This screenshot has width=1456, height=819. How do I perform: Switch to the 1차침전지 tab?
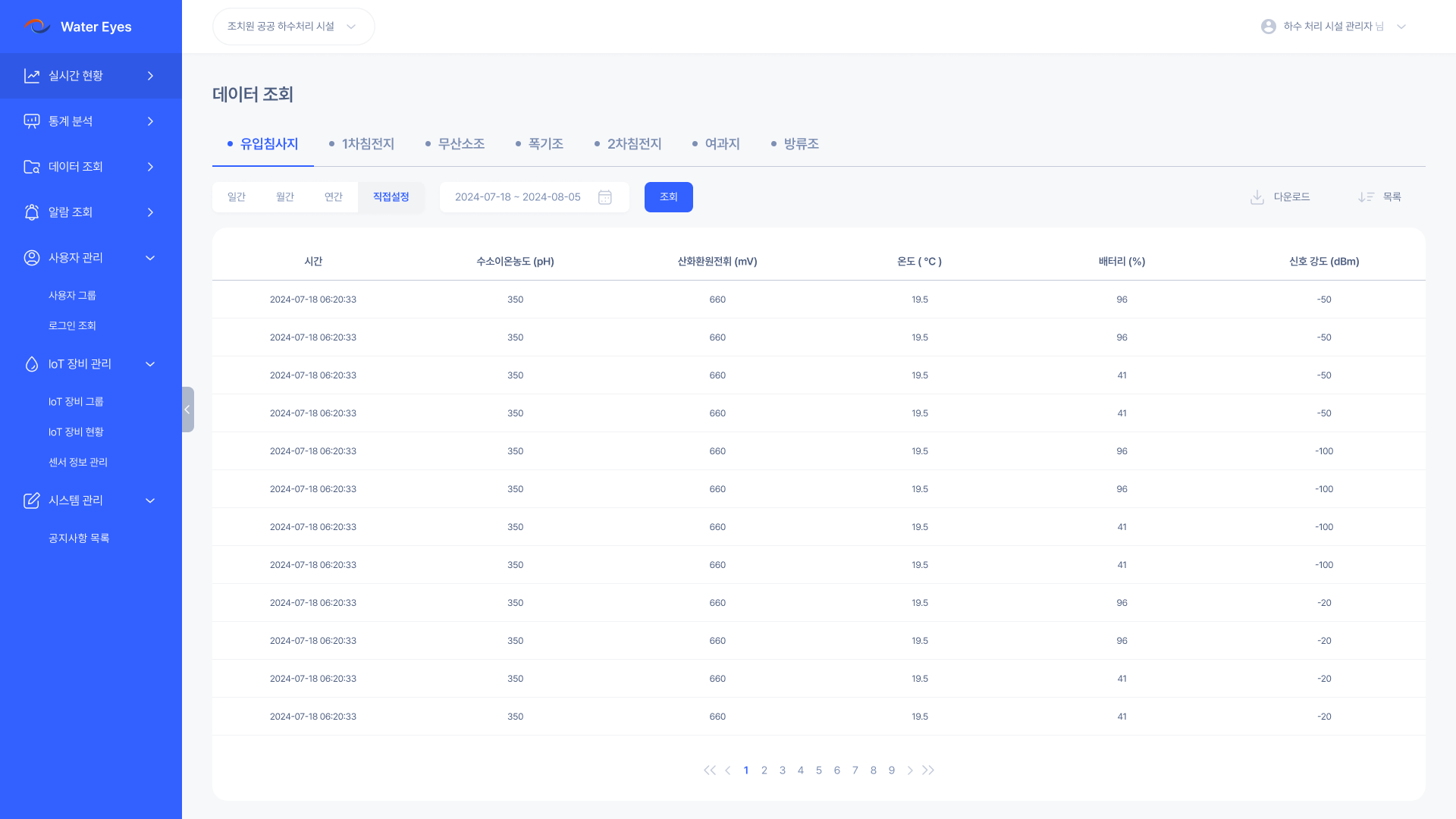[368, 144]
